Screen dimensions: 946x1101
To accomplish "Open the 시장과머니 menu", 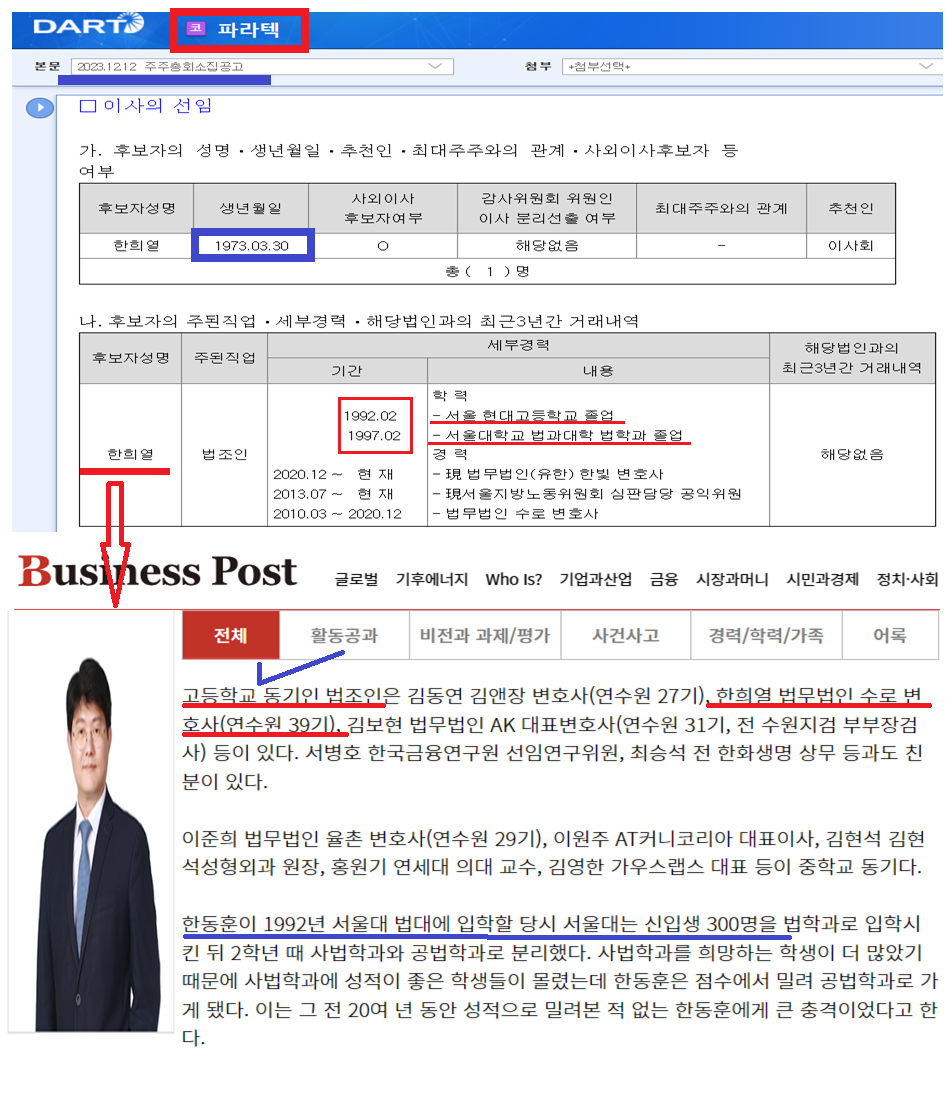I will coord(732,579).
